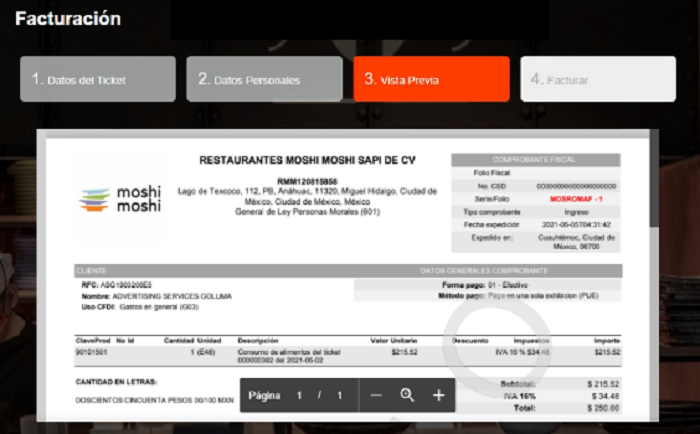Click the magnifier zoom reset icon
The width and height of the screenshot is (700, 434).
click(407, 395)
